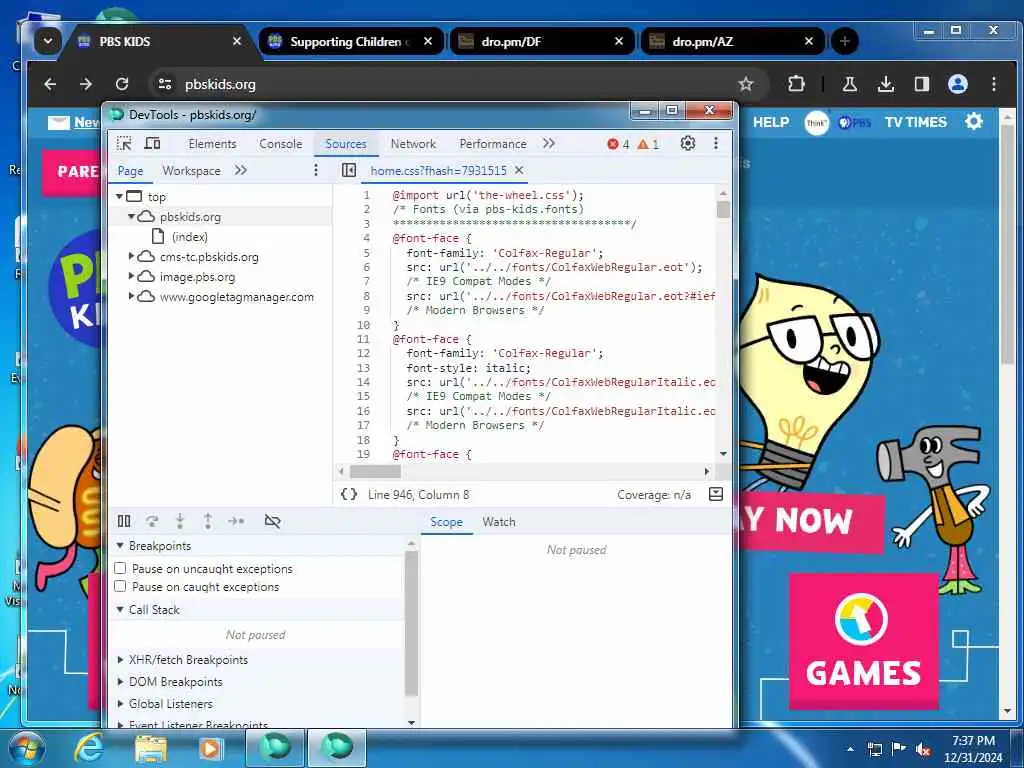Viewport: 1024px width, 768px height.
Task: Open the Chrome profile avatar
Action: pyautogui.click(x=957, y=84)
